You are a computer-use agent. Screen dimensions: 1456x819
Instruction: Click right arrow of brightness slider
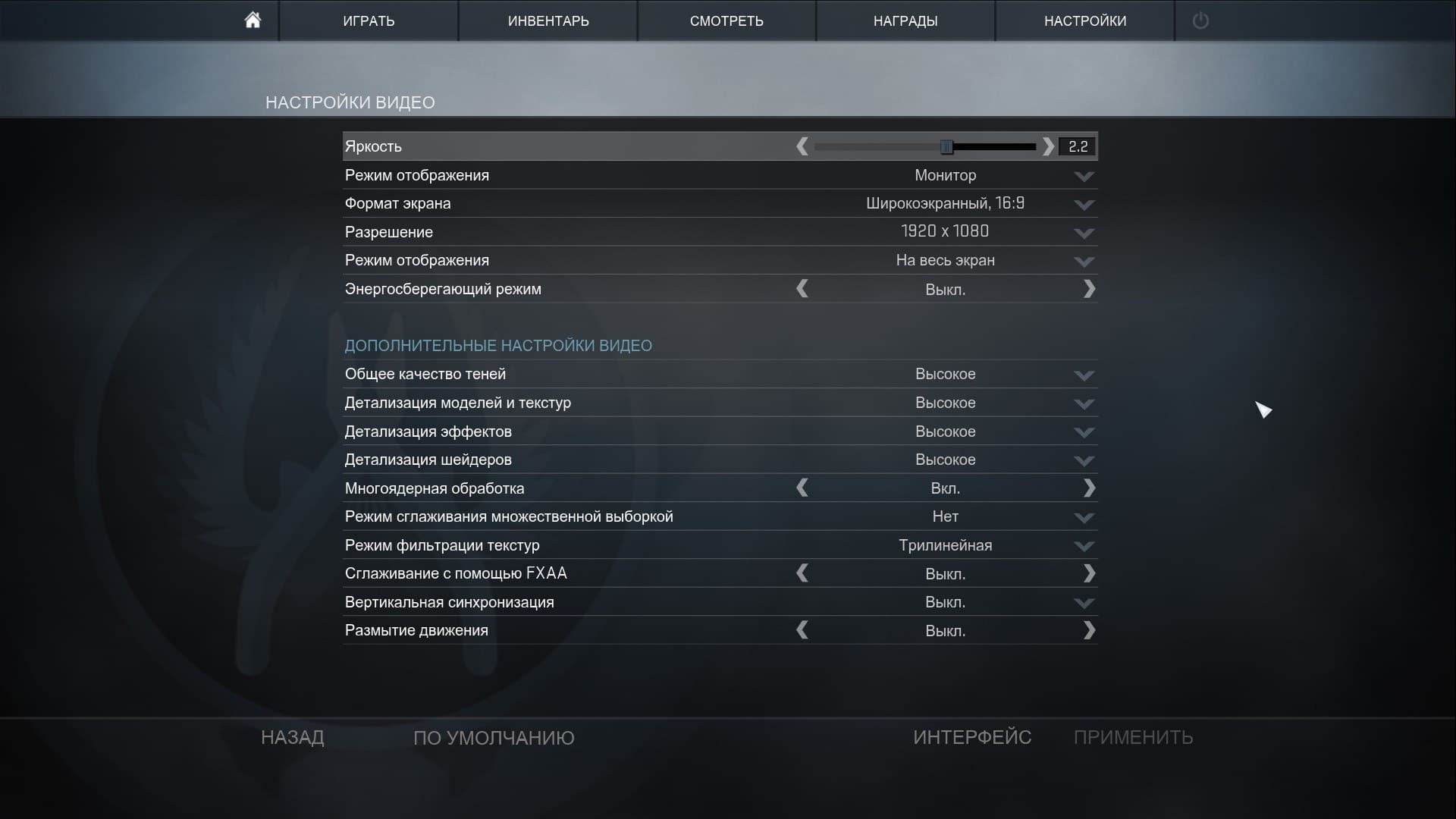tap(1048, 146)
